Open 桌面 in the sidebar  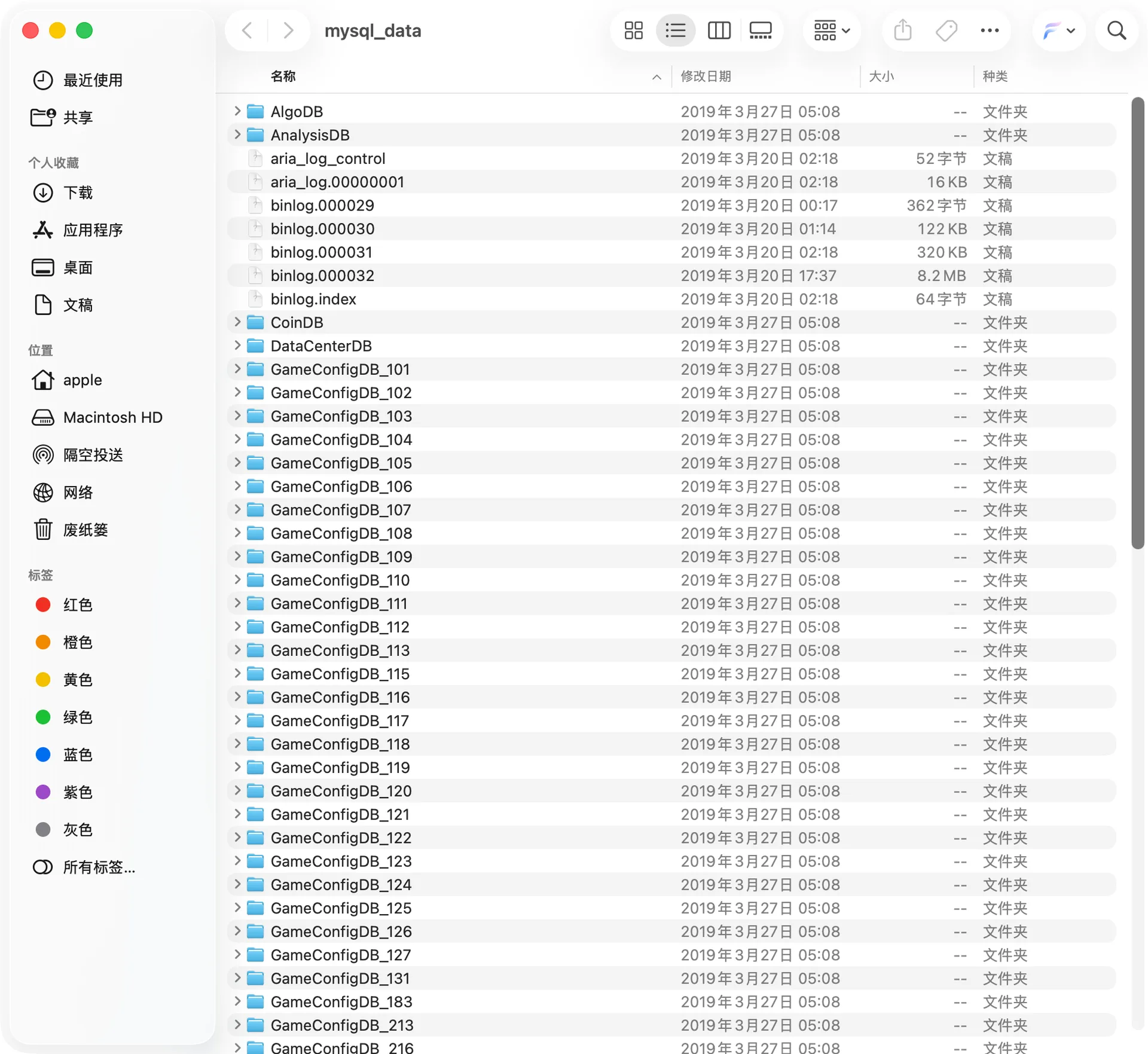click(x=63, y=268)
